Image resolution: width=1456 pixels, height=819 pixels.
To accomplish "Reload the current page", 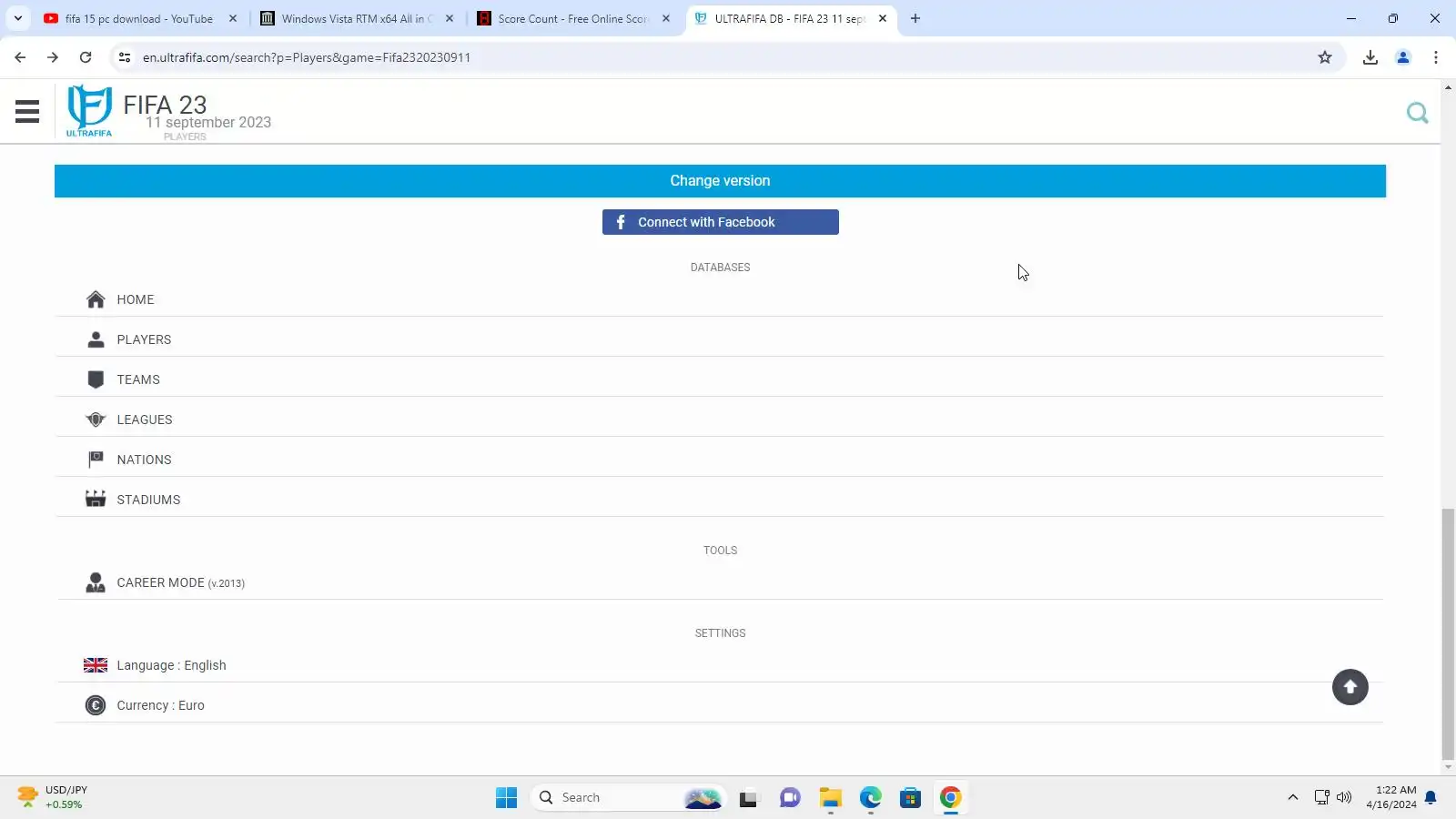I will [86, 57].
